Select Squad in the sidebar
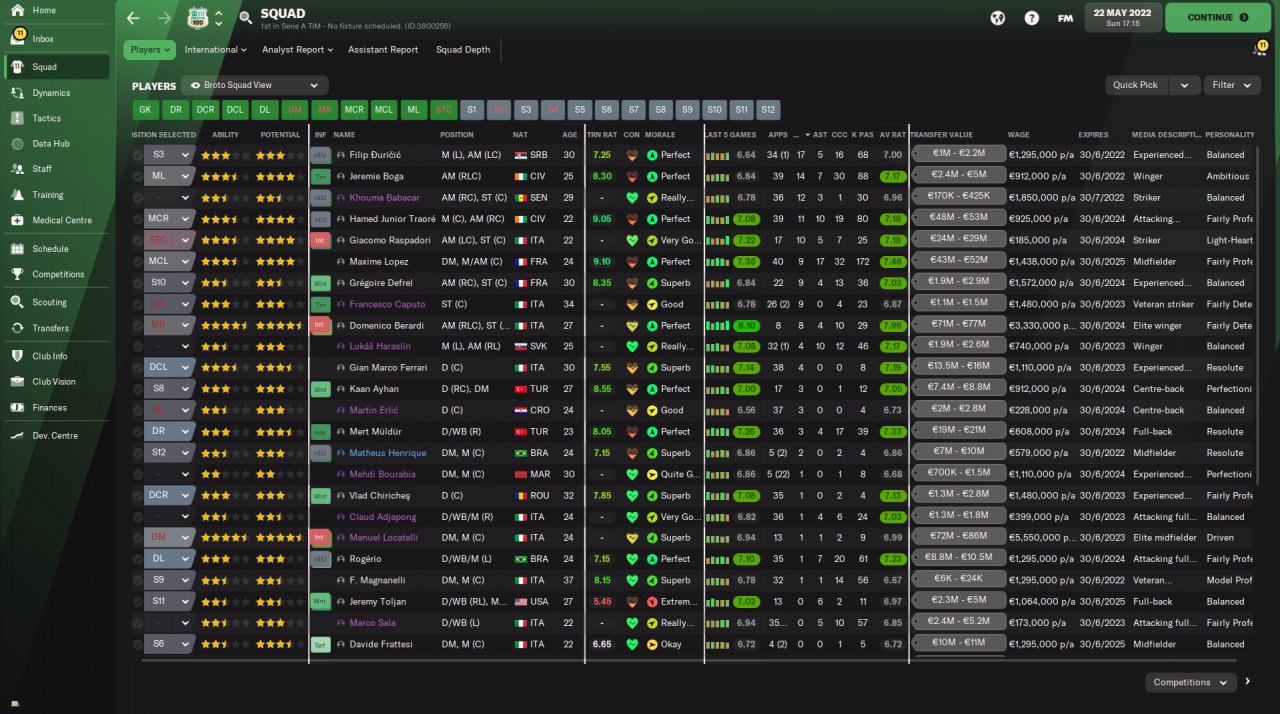The width and height of the screenshot is (1280, 714). [x=55, y=67]
